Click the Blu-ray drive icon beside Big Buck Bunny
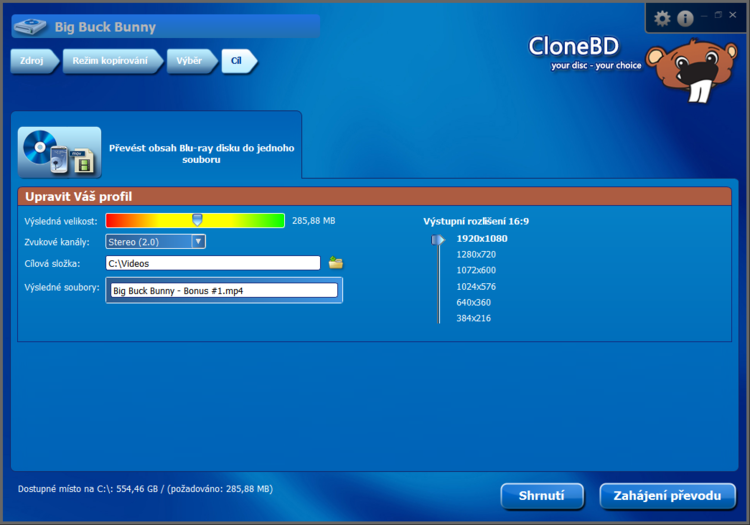The width and height of the screenshot is (750, 525). [30, 26]
